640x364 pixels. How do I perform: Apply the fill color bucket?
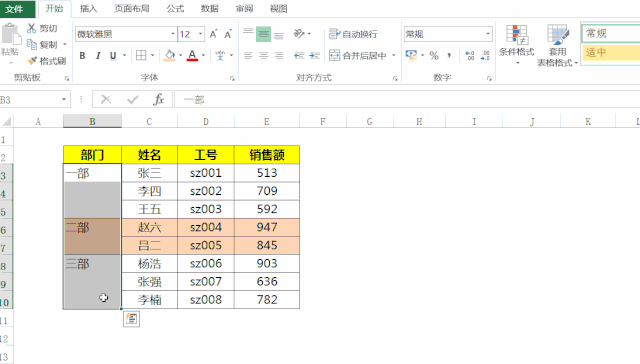[170, 55]
